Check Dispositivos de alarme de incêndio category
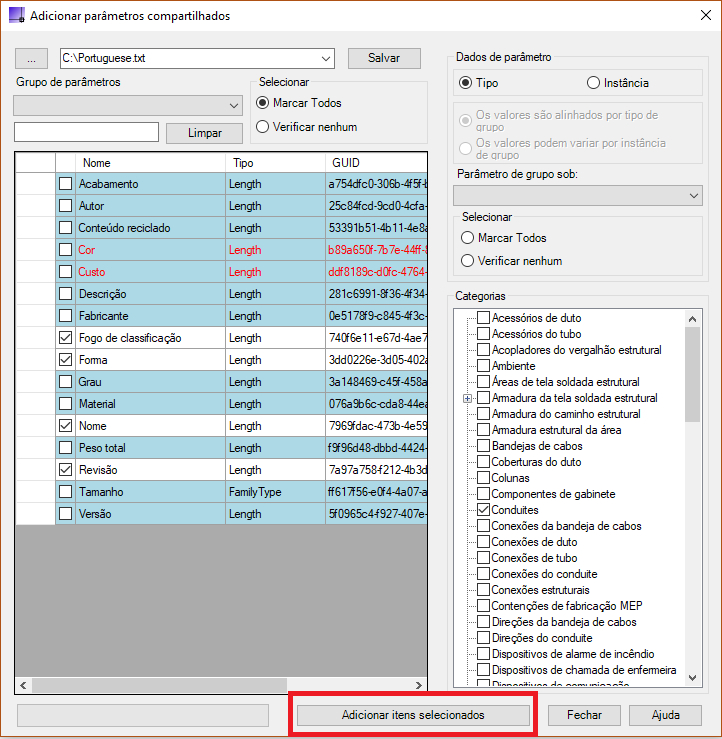722x739 pixels. pyautogui.click(x=483, y=654)
